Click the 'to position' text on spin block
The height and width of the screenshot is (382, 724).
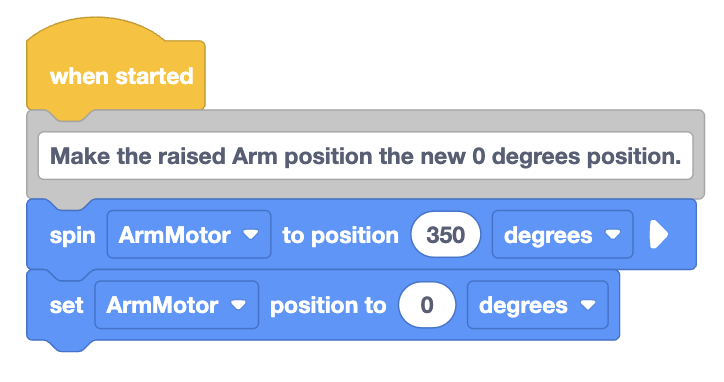(340, 236)
